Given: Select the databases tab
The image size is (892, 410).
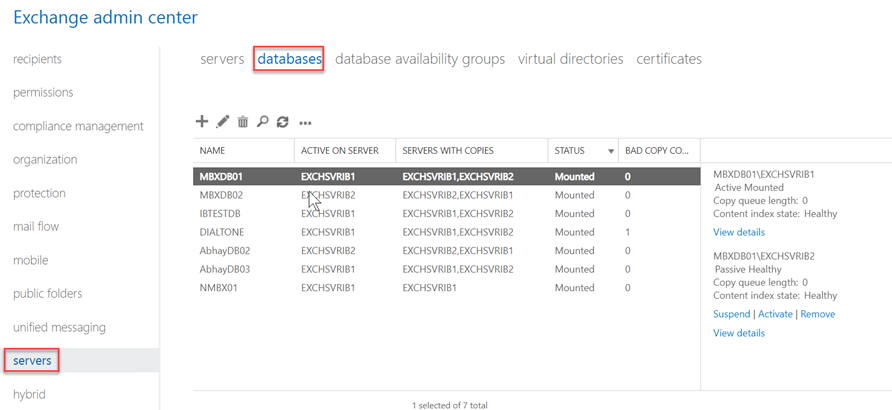Looking at the screenshot, I should click(290, 59).
